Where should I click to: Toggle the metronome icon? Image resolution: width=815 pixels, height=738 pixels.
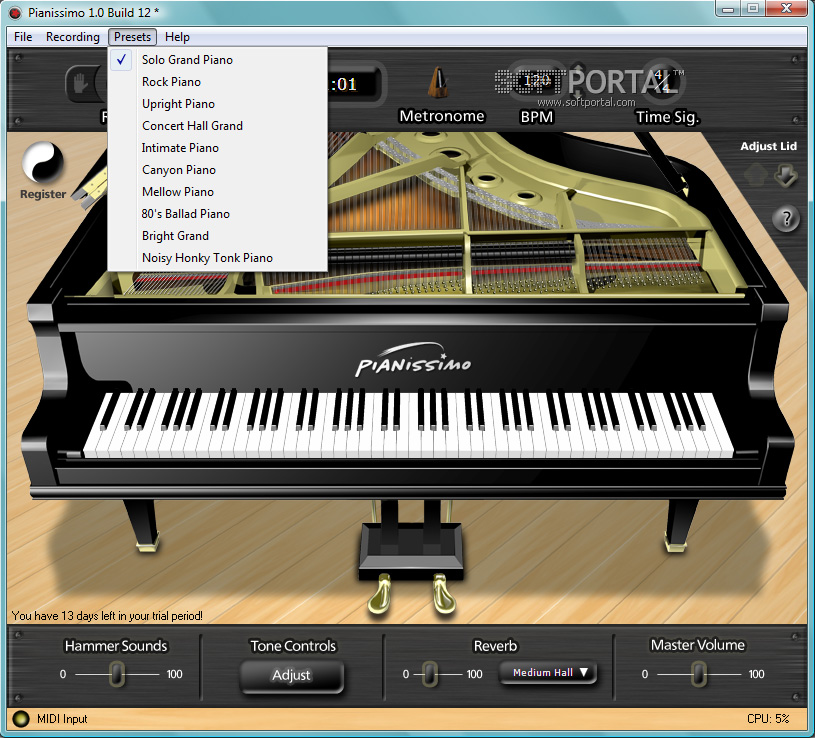click(438, 83)
